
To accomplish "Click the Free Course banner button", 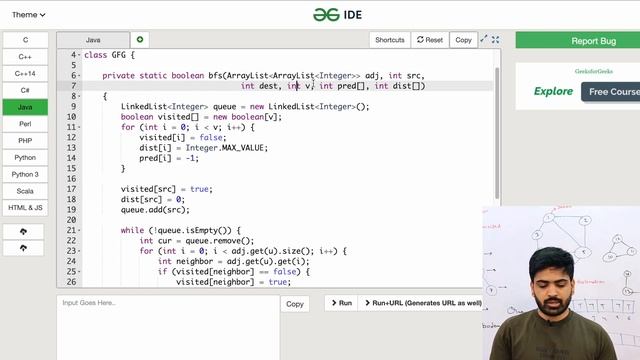I will [x=611, y=92].
